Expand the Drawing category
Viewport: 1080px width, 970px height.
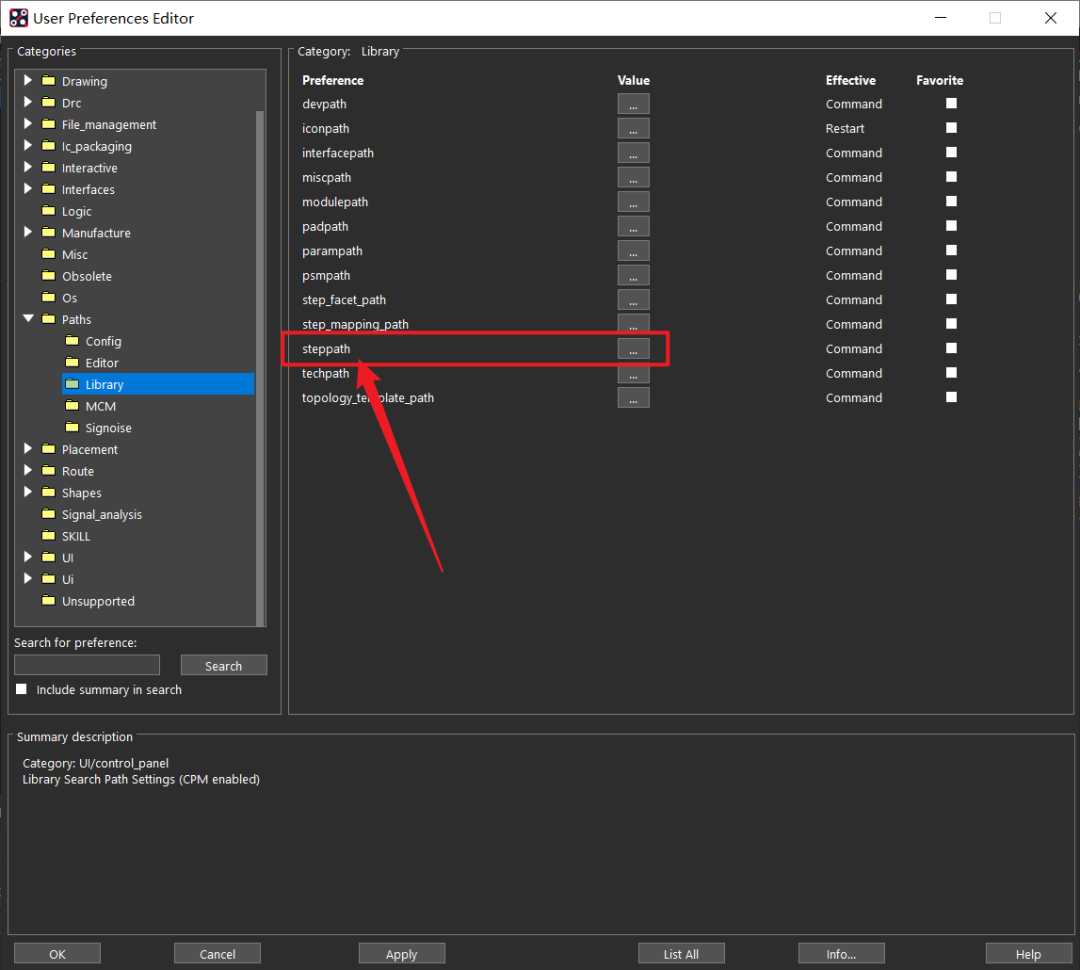click(28, 81)
